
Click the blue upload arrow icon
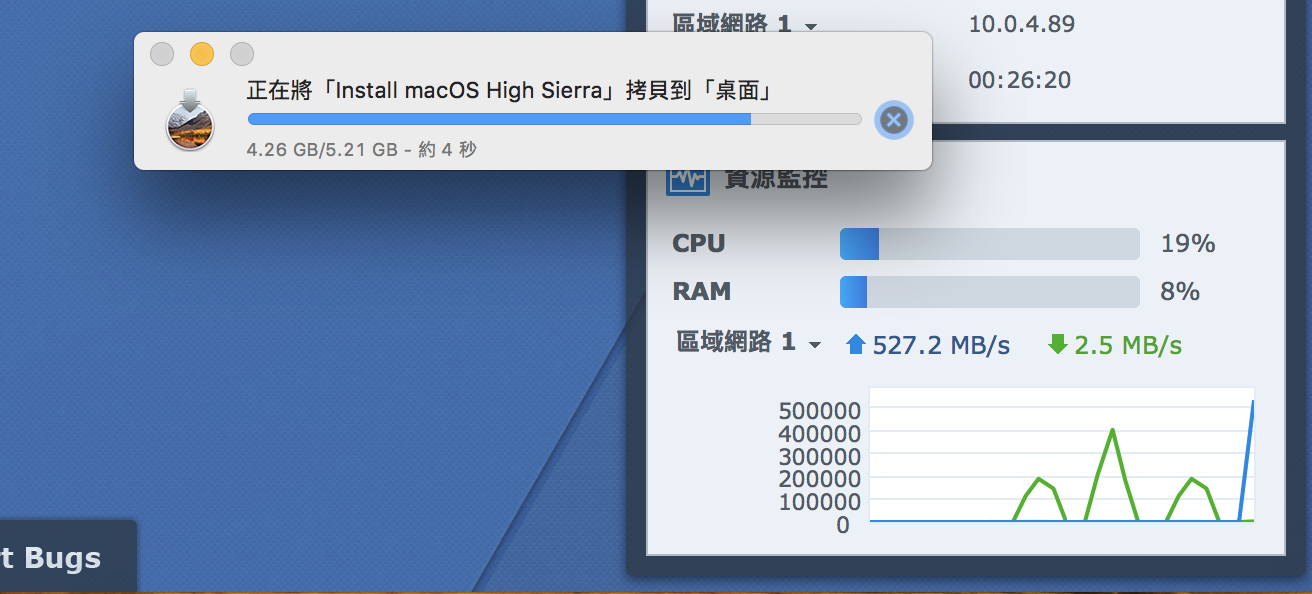coord(855,345)
